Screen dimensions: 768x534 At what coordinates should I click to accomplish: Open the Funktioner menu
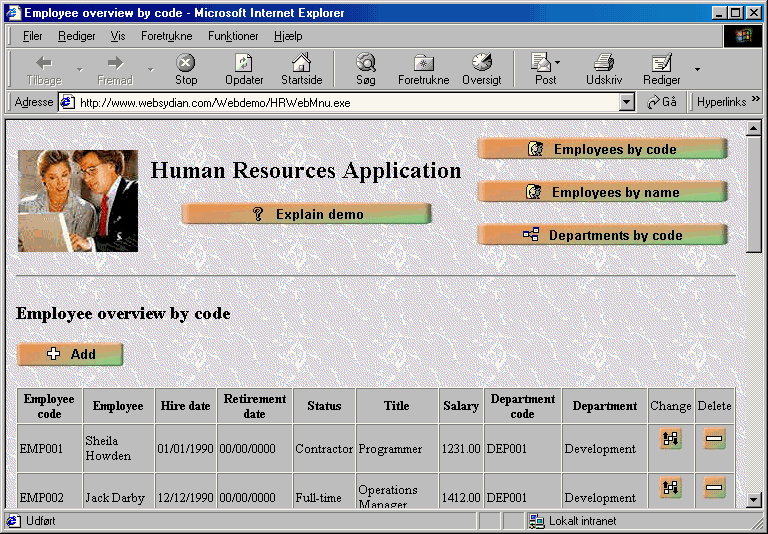233,36
